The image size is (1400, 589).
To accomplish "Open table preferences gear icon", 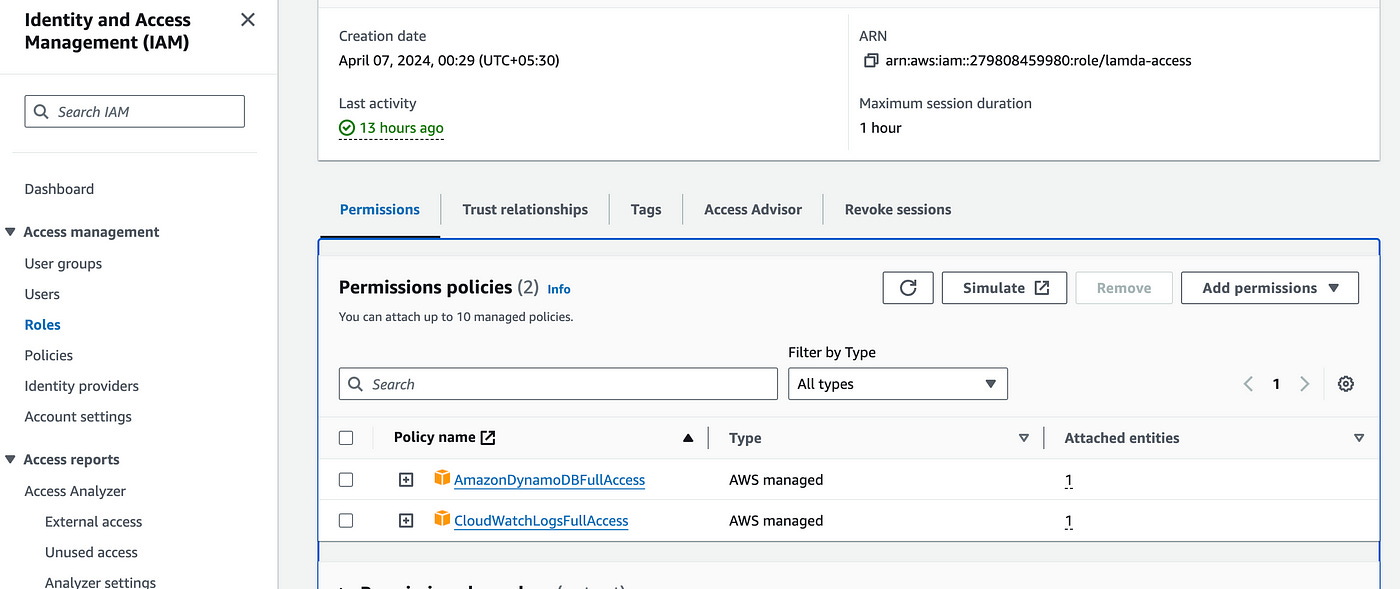I will (x=1346, y=384).
